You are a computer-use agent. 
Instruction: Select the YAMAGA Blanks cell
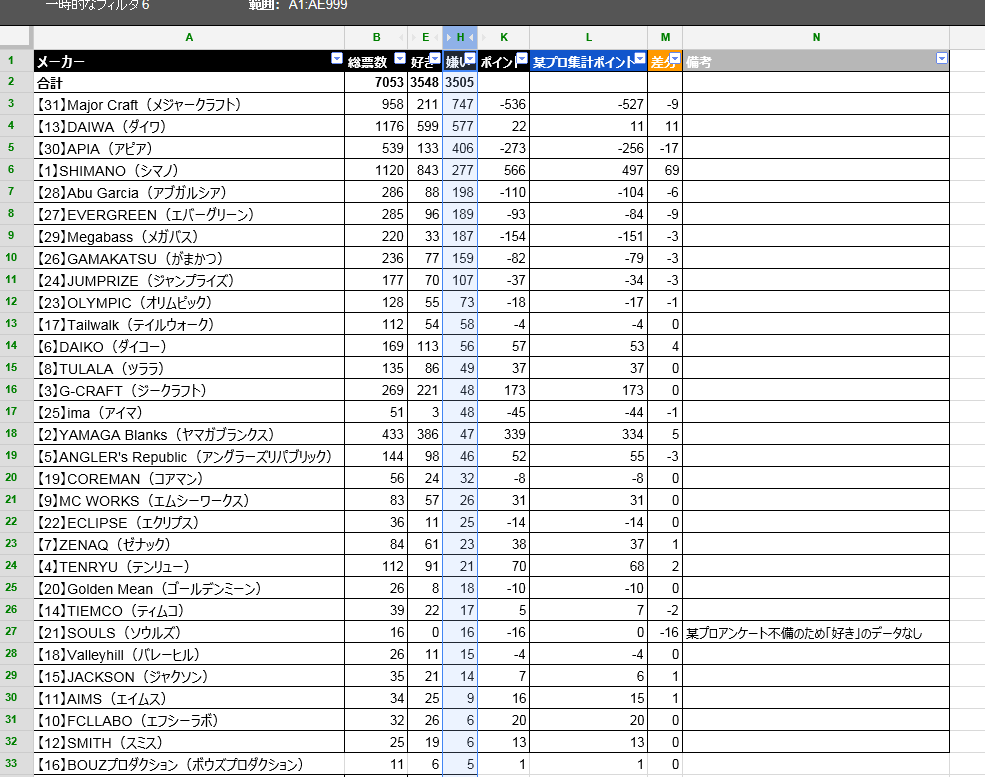[x=189, y=434]
